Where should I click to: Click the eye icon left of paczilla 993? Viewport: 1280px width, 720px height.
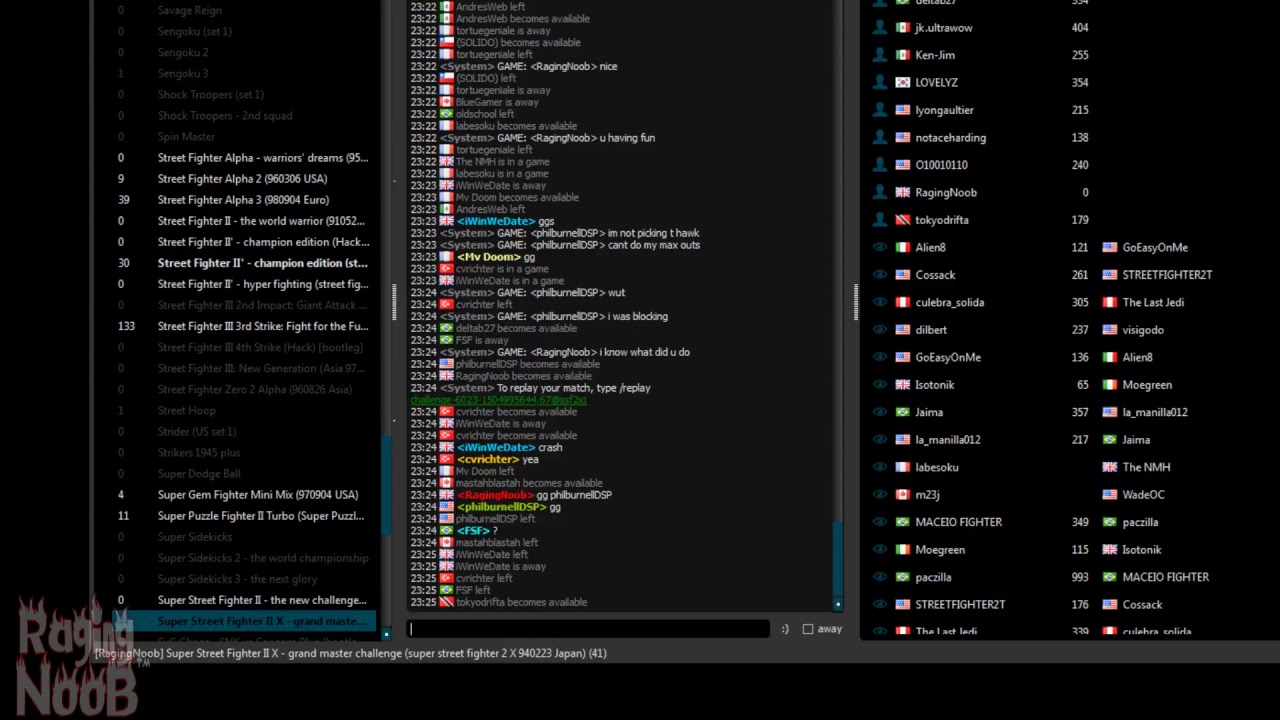tap(880, 577)
